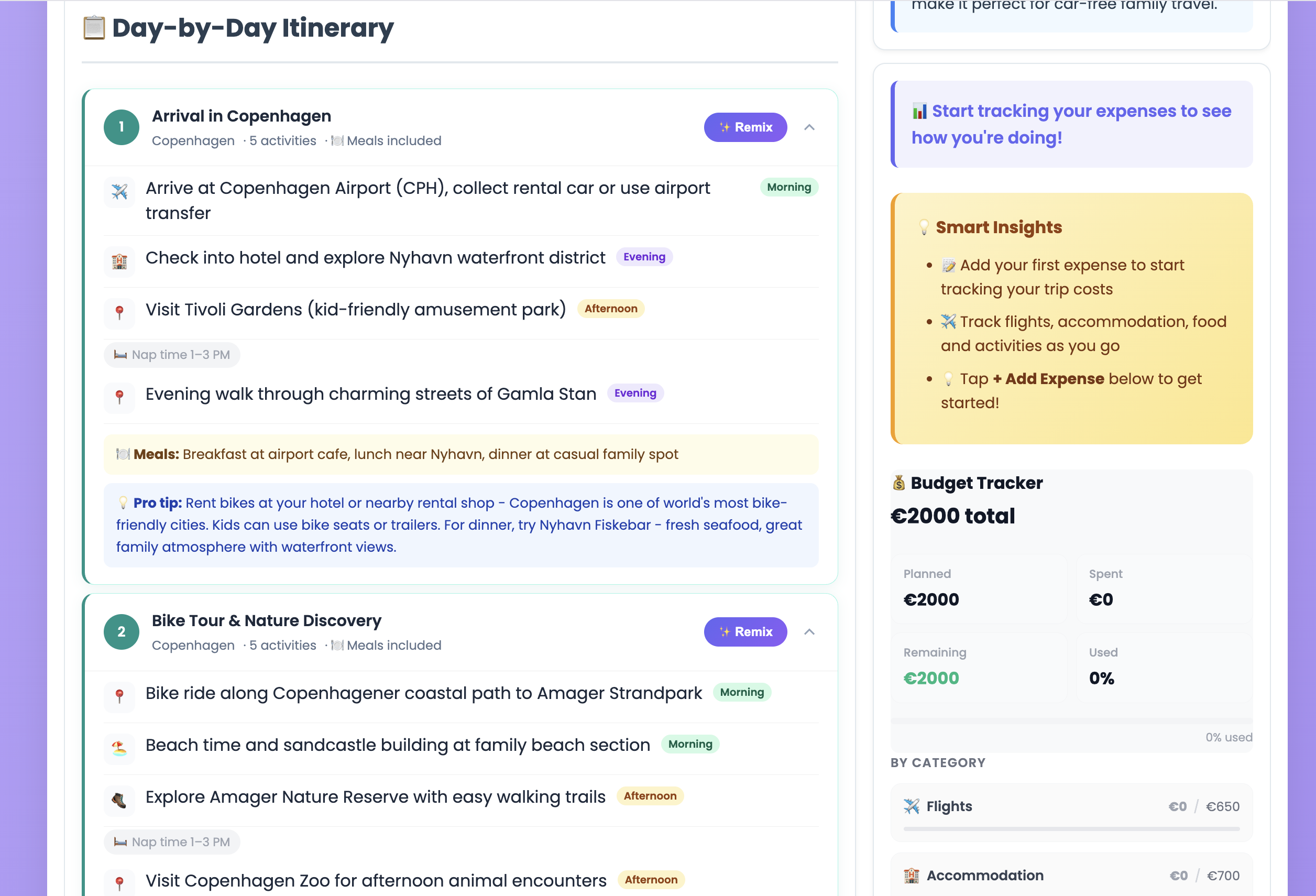
Task: Click Arrival in Copenhagen day title
Action: pos(241,116)
